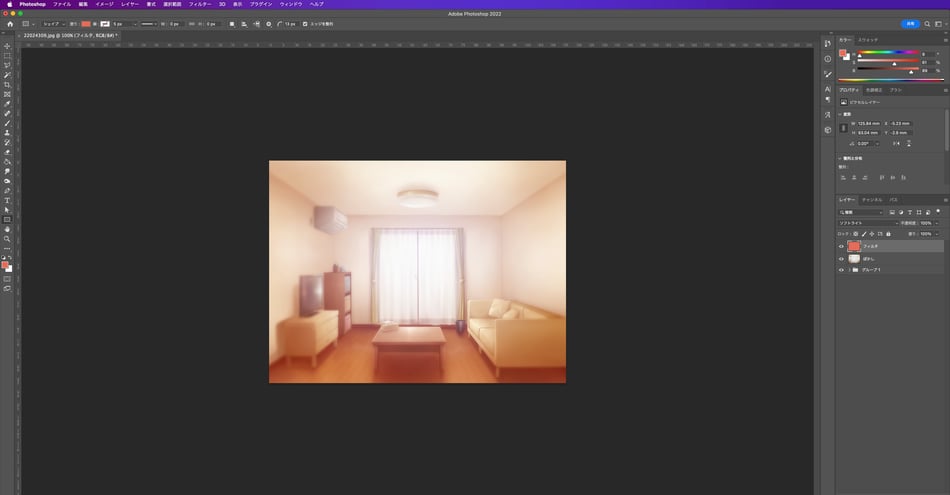The height and width of the screenshot is (495, 950).
Task: Select the Frame tool
Action: (x=7, y=95)
